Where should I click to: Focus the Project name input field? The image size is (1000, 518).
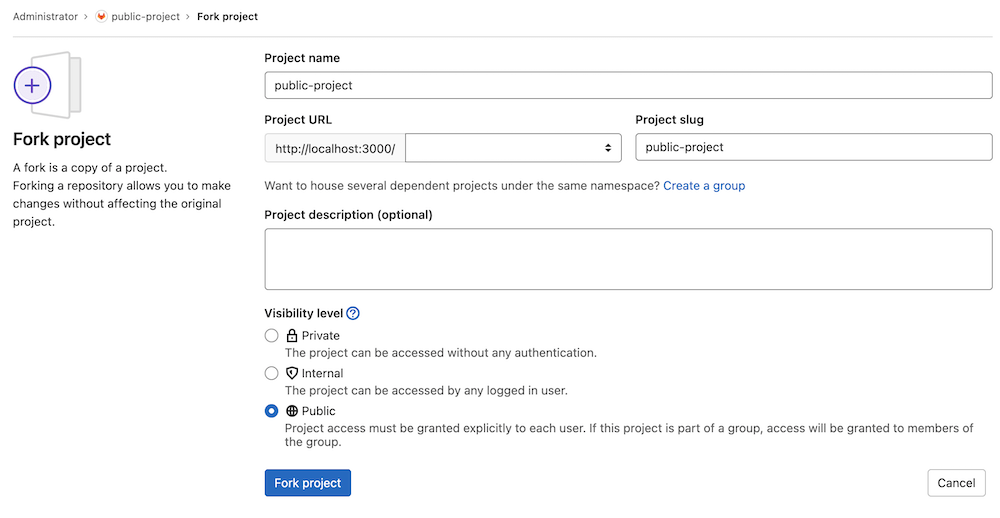point(628,85)
